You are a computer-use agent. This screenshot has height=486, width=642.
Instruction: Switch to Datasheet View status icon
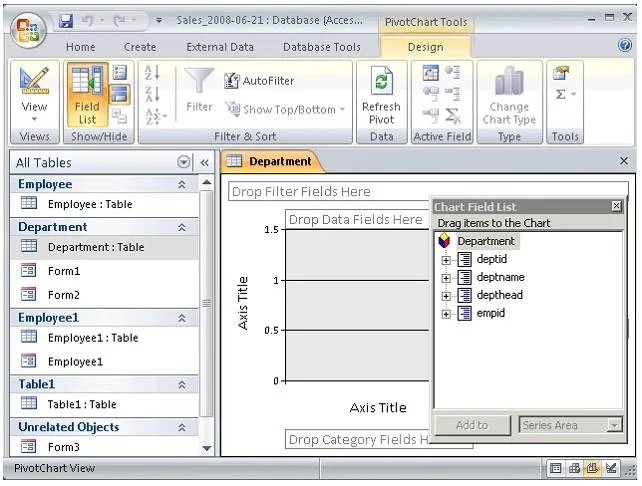point(556,468)
